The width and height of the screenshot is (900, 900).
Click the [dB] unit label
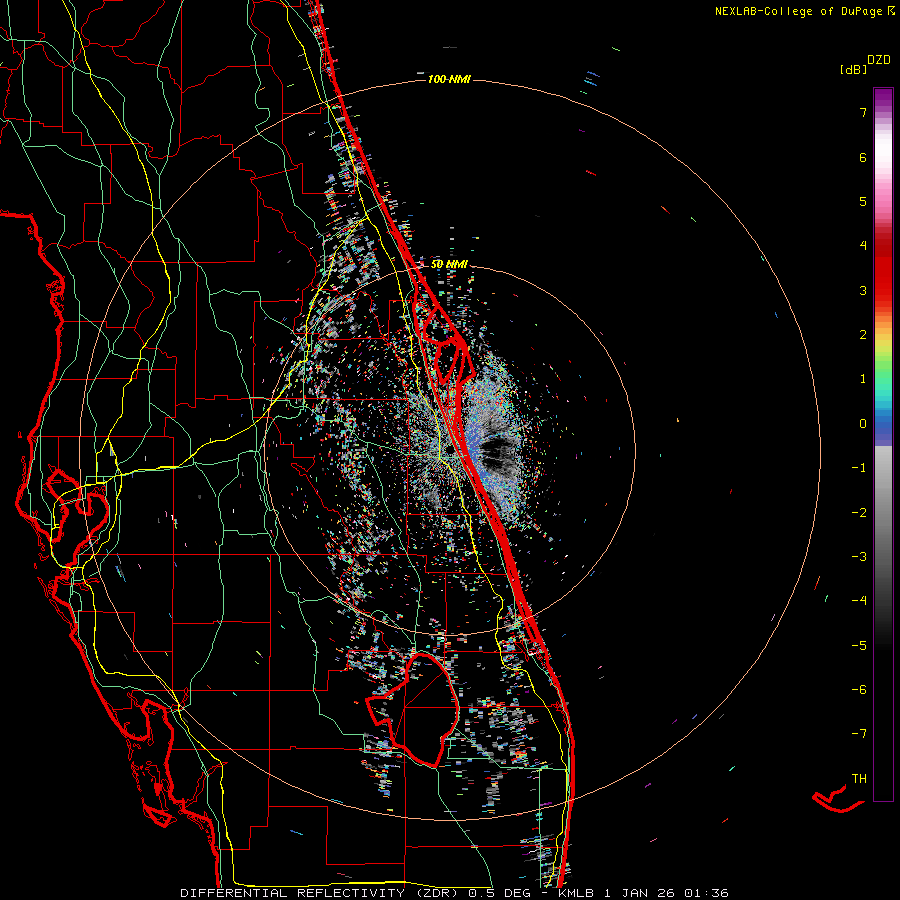coord(853,69)
